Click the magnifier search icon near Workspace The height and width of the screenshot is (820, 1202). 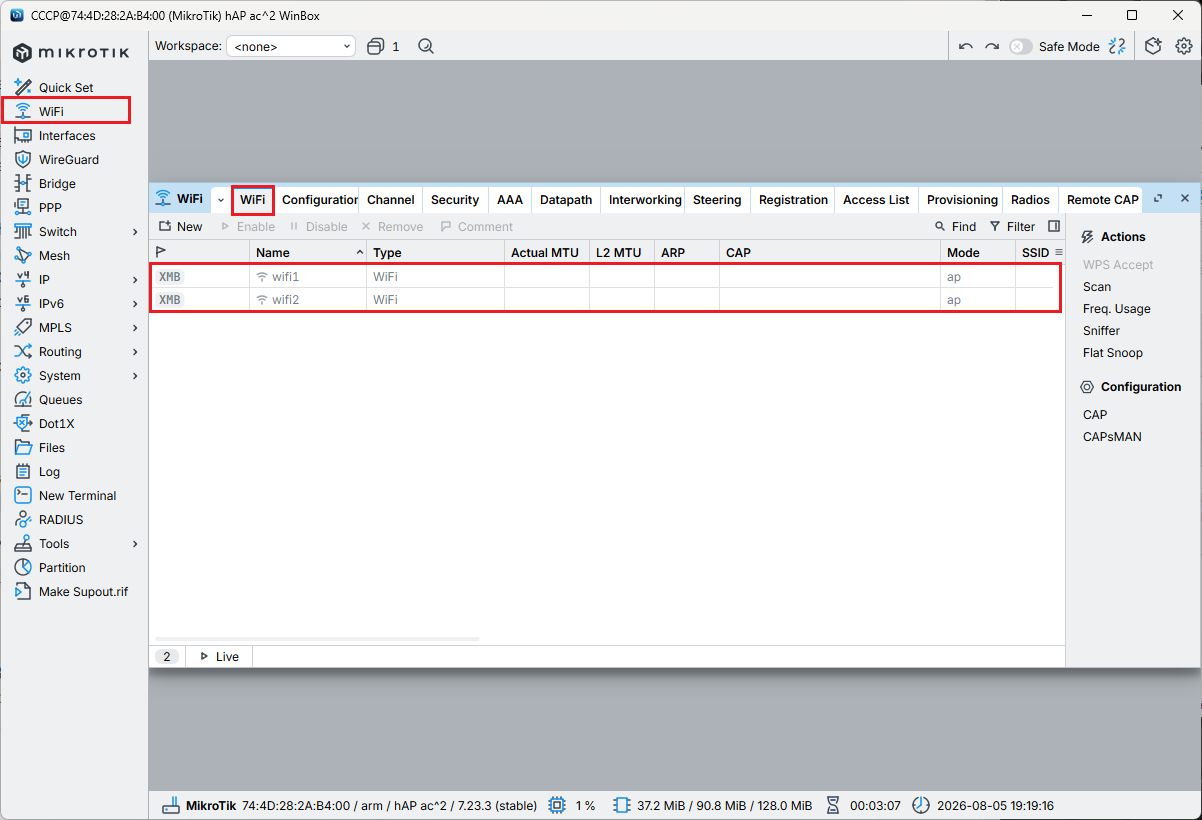coord(426,46)
